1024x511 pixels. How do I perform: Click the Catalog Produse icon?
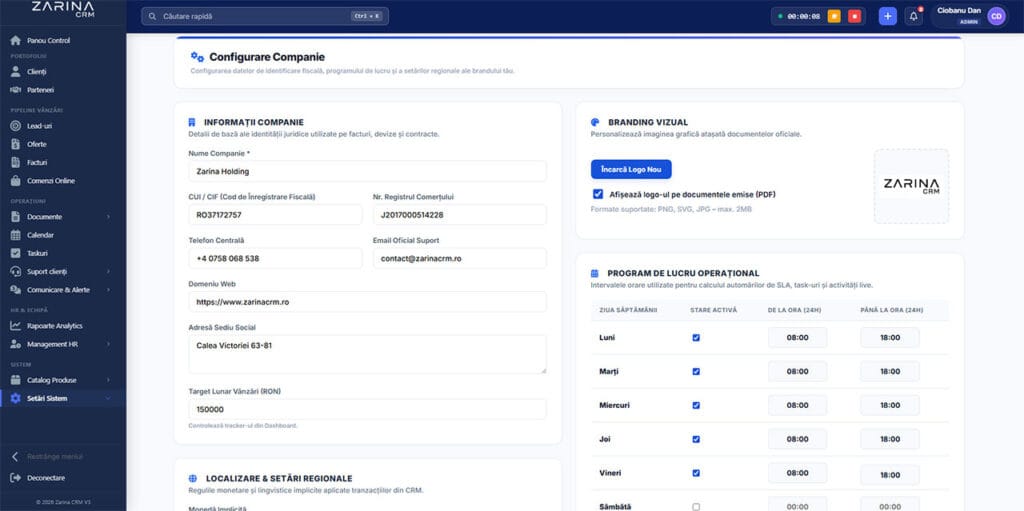(16, 380)
